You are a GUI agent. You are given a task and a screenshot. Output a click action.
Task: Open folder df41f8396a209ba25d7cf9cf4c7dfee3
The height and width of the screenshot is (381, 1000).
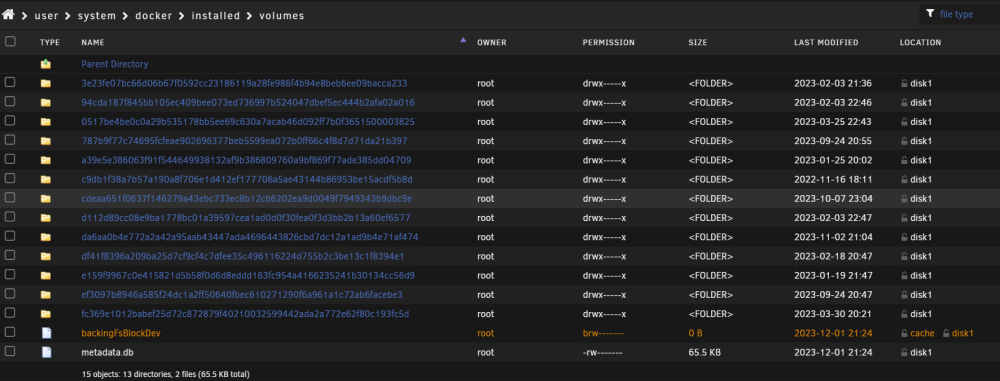click(242, 256)
